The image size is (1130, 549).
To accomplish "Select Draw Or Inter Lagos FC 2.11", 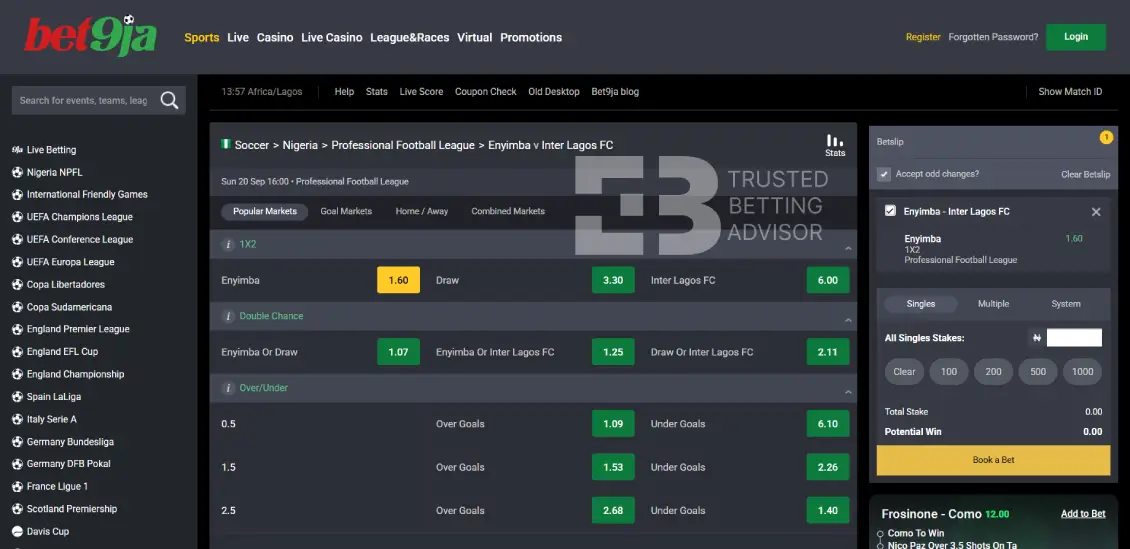I will coord(828,352).
